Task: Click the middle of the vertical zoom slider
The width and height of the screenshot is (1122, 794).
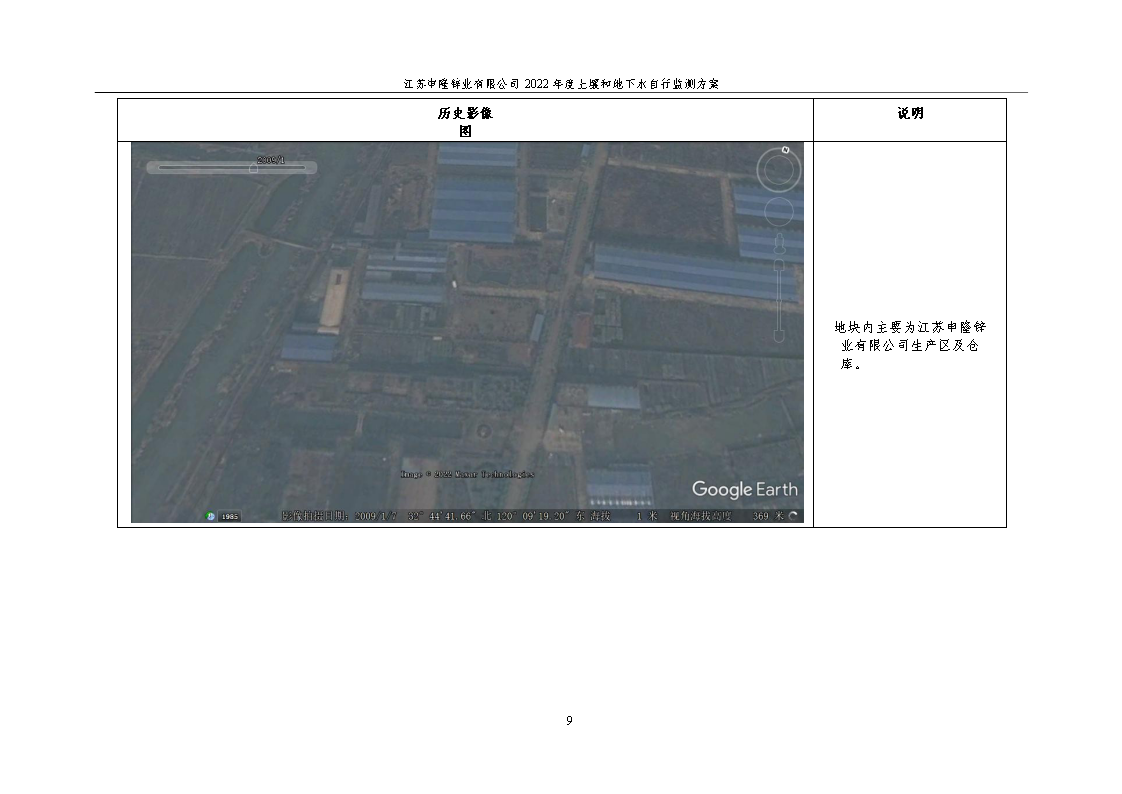Action: pyautogui.click(x=779, y=300)
